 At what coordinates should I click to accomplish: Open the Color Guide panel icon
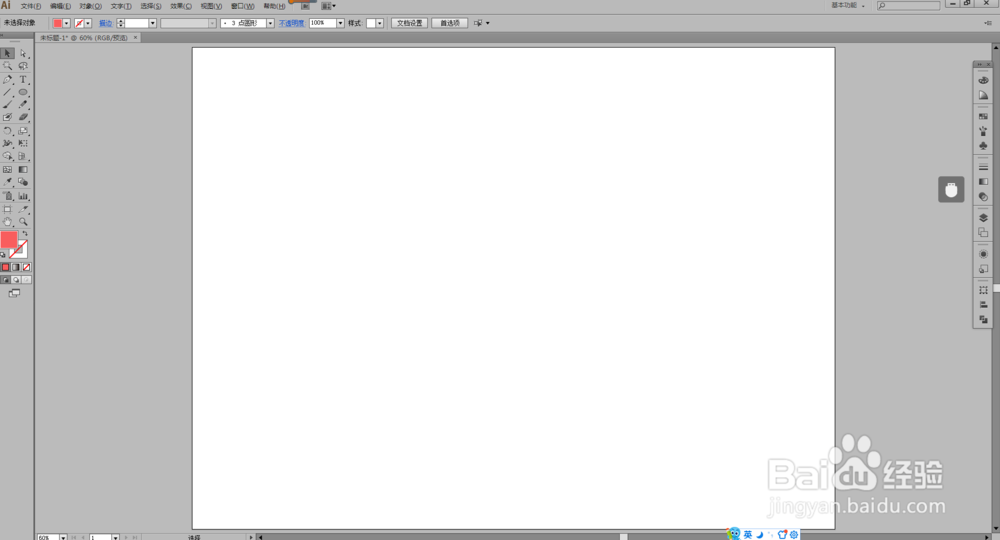coord(983,95)
